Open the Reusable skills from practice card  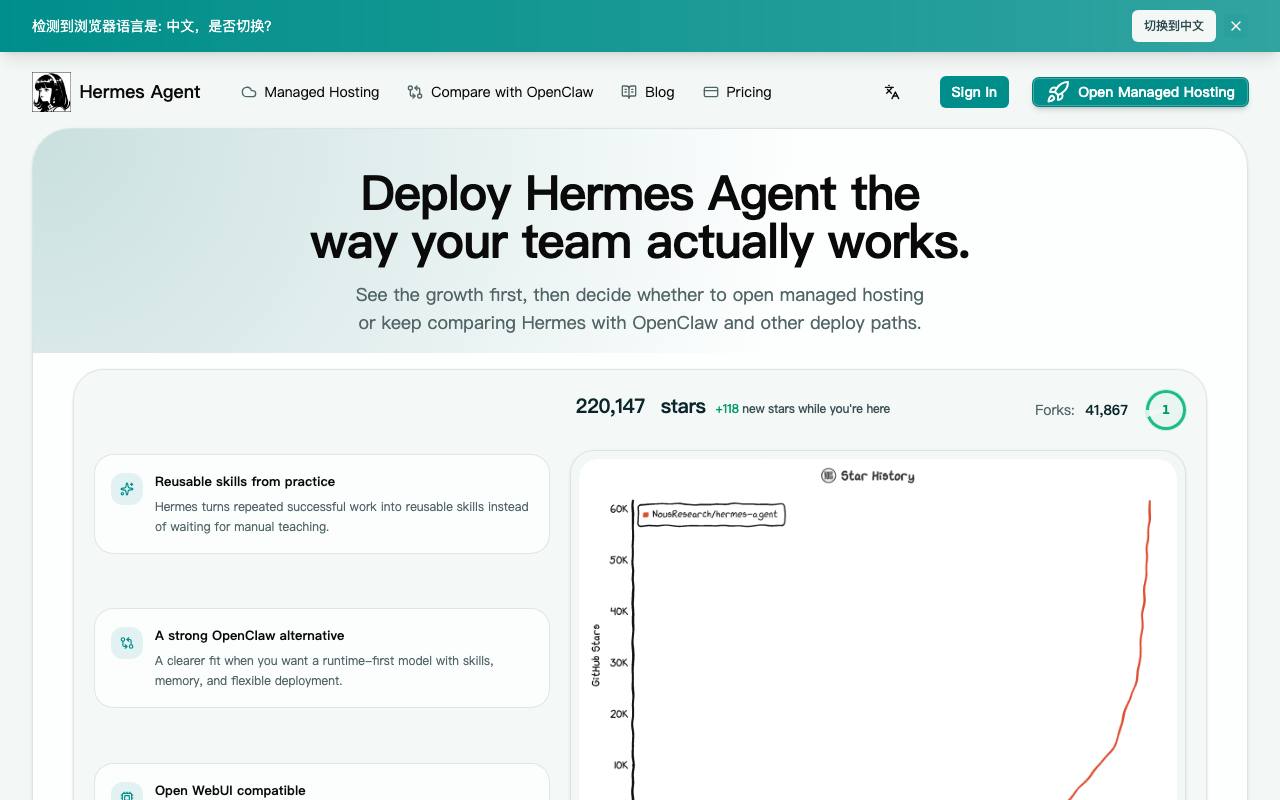coord(322,504)
